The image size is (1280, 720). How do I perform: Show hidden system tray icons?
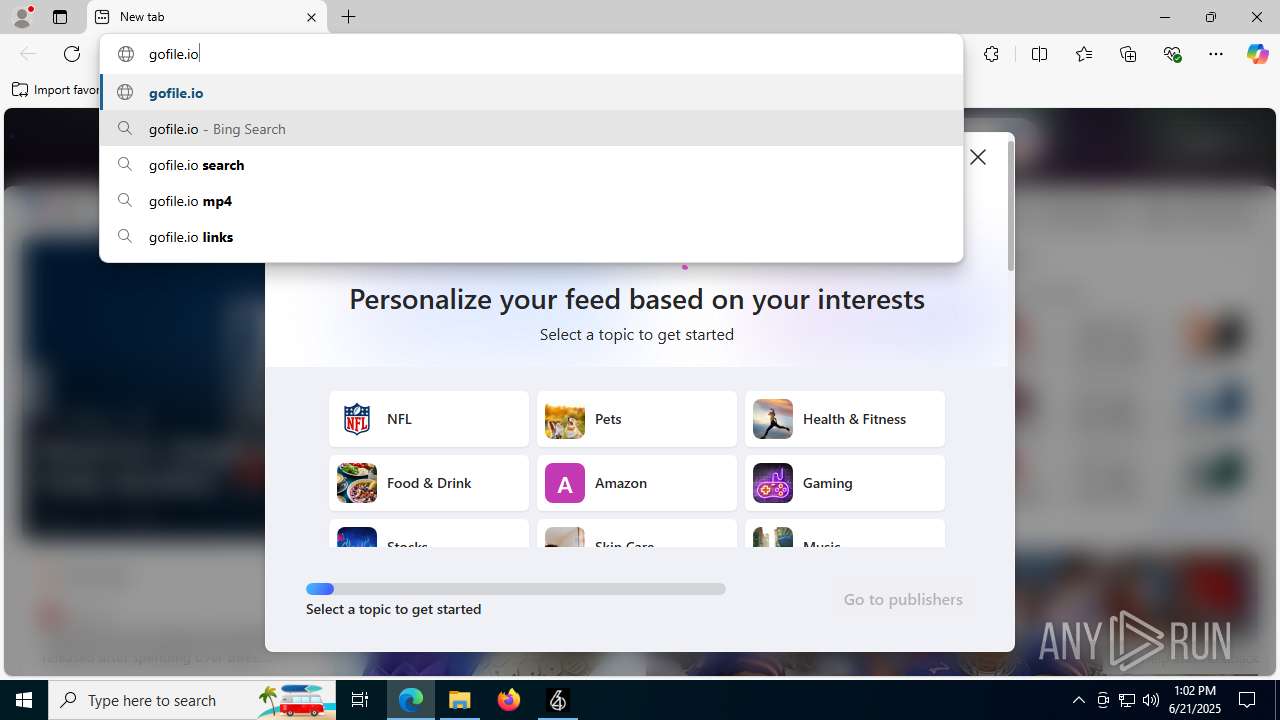(x=1078, y=700)
